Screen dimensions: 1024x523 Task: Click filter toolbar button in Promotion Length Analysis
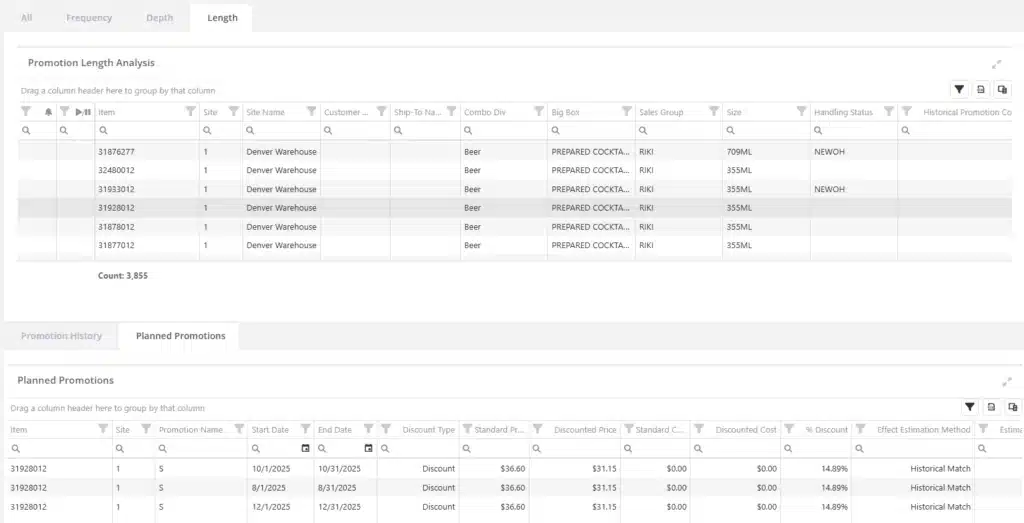(x=959, y=89)
